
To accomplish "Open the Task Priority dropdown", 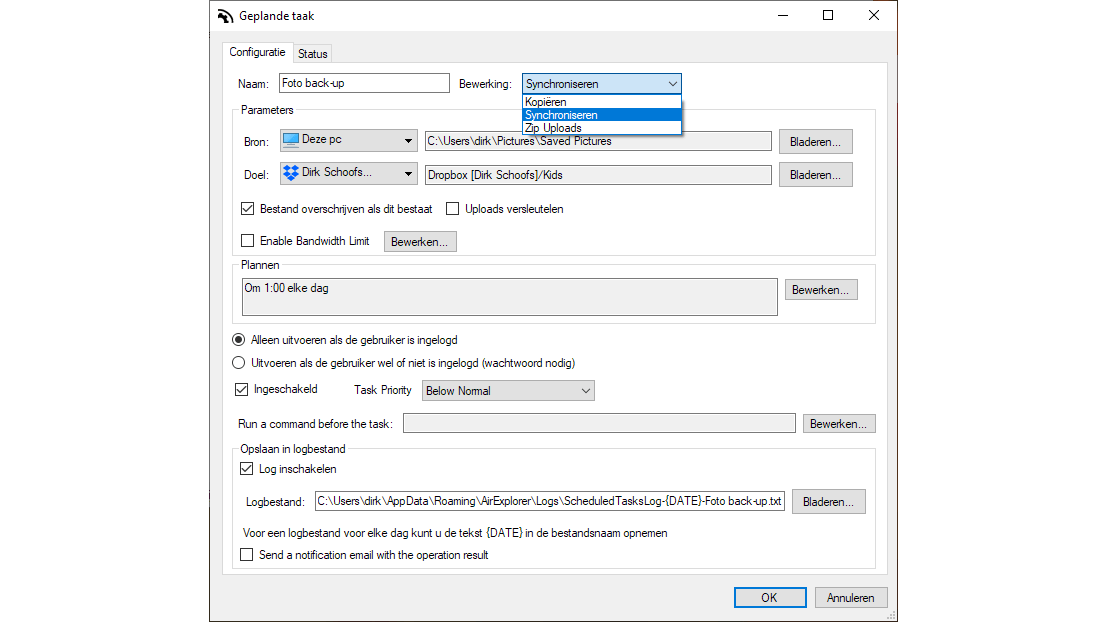I will (508, 391).
